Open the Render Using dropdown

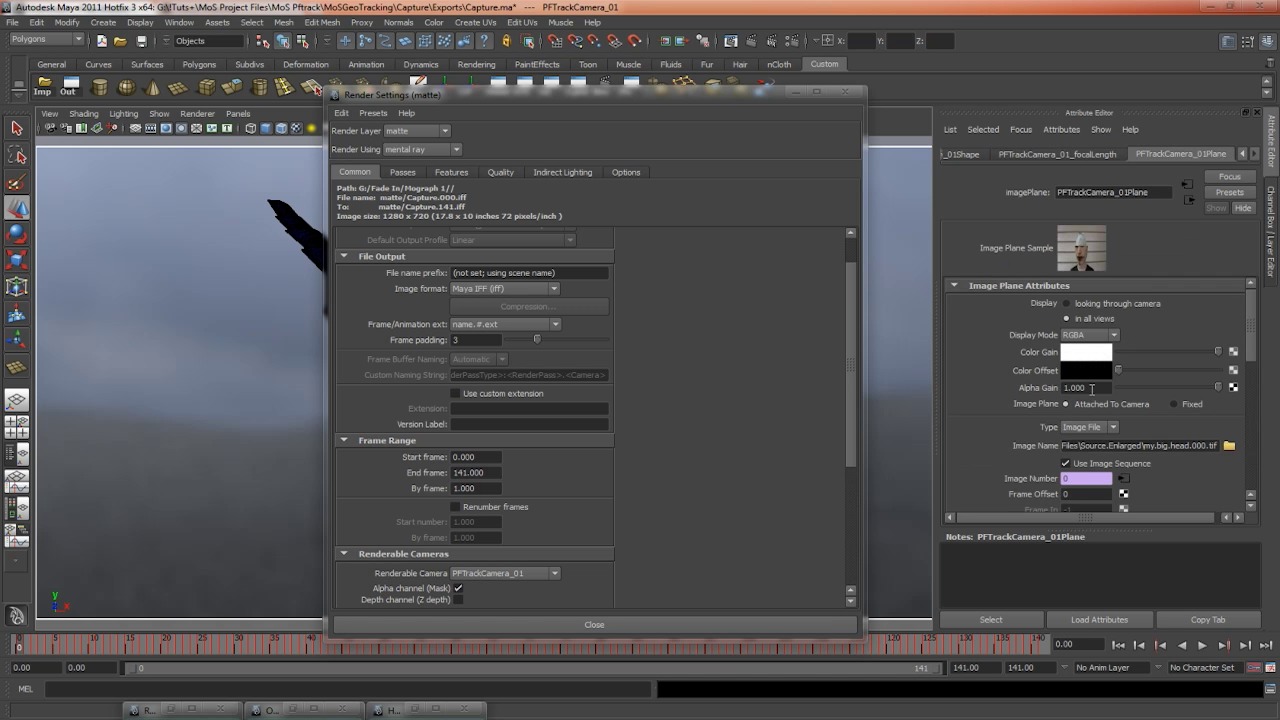pos(422,150)
